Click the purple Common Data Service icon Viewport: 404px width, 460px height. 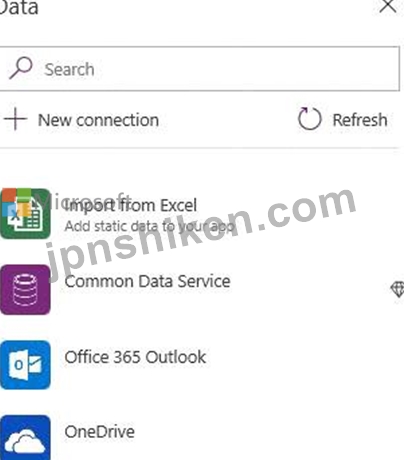pyautogui.click(x=25, y=289)
